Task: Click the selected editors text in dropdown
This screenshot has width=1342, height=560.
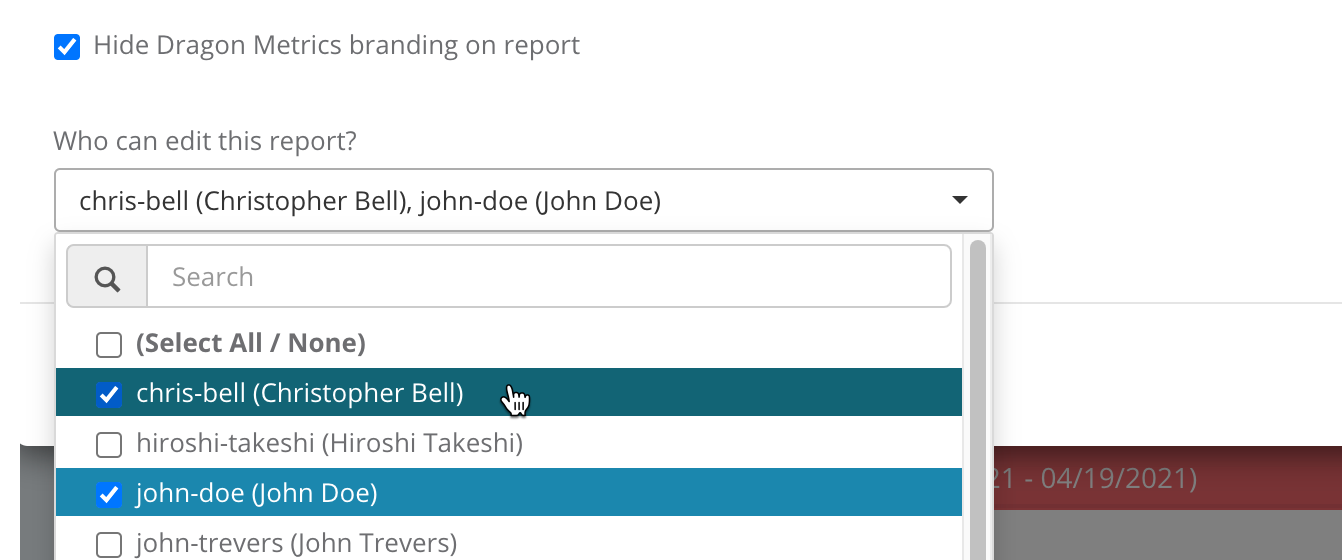Action: 370,201
